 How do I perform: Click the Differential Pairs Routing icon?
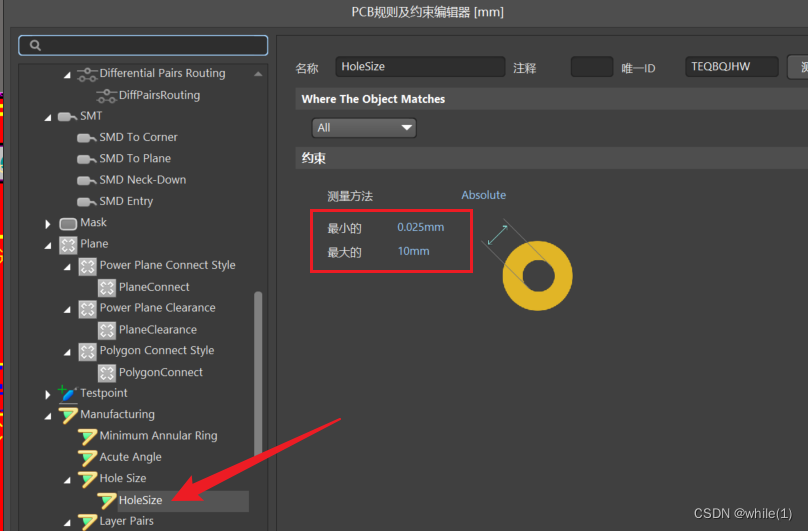click(x=87, y=74)
